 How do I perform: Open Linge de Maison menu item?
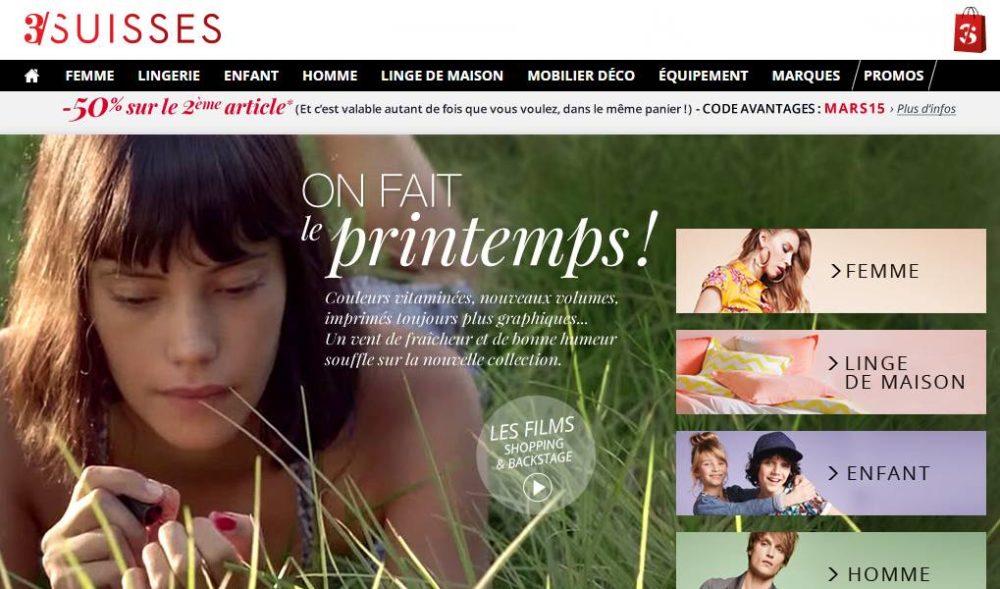coord(442,76)
